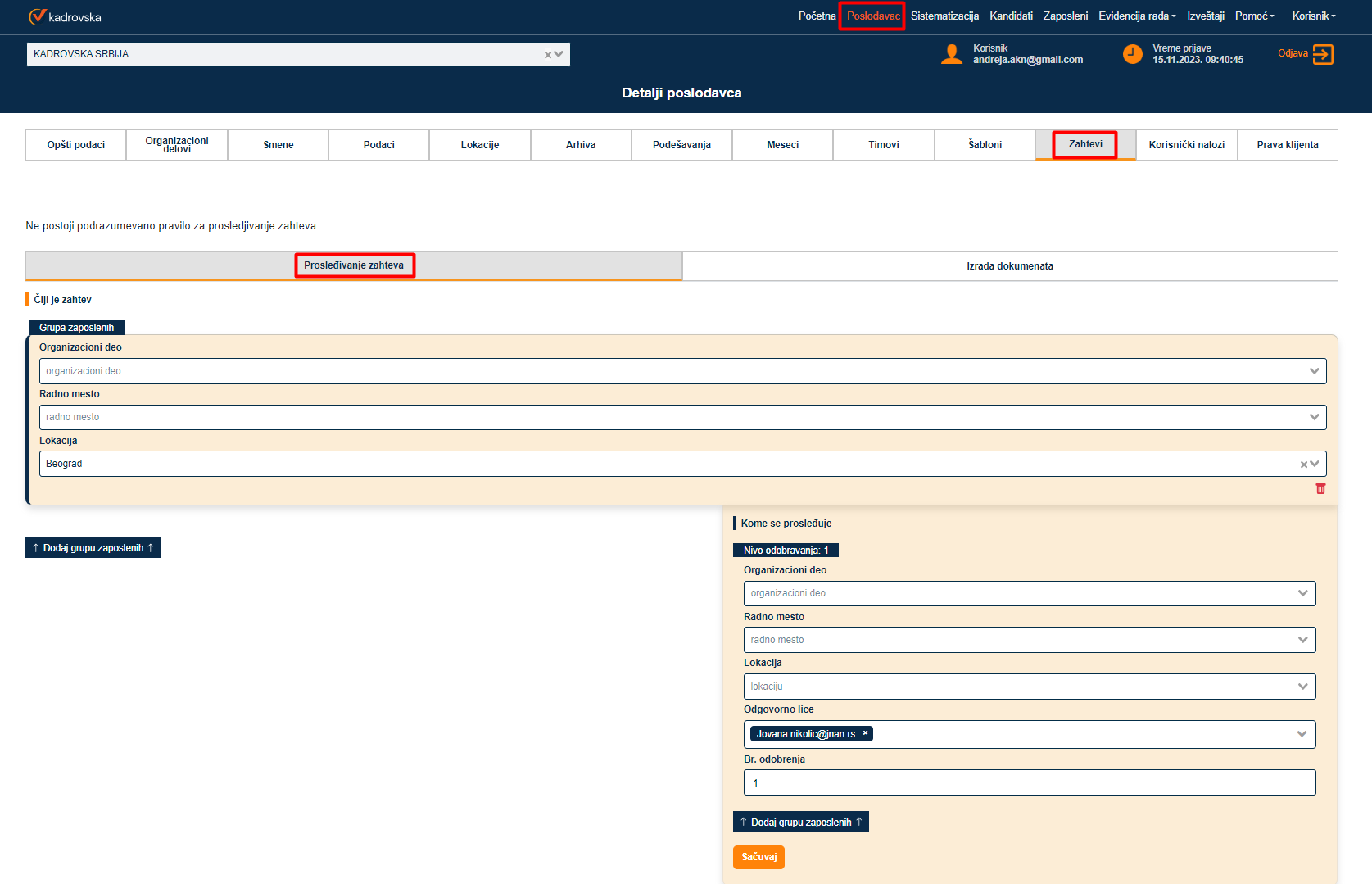Expand the Organizacioni deo dropdown in Grupa zaposlenih
This screenshot has width=1372, height=884.
tap(1314, 371)
